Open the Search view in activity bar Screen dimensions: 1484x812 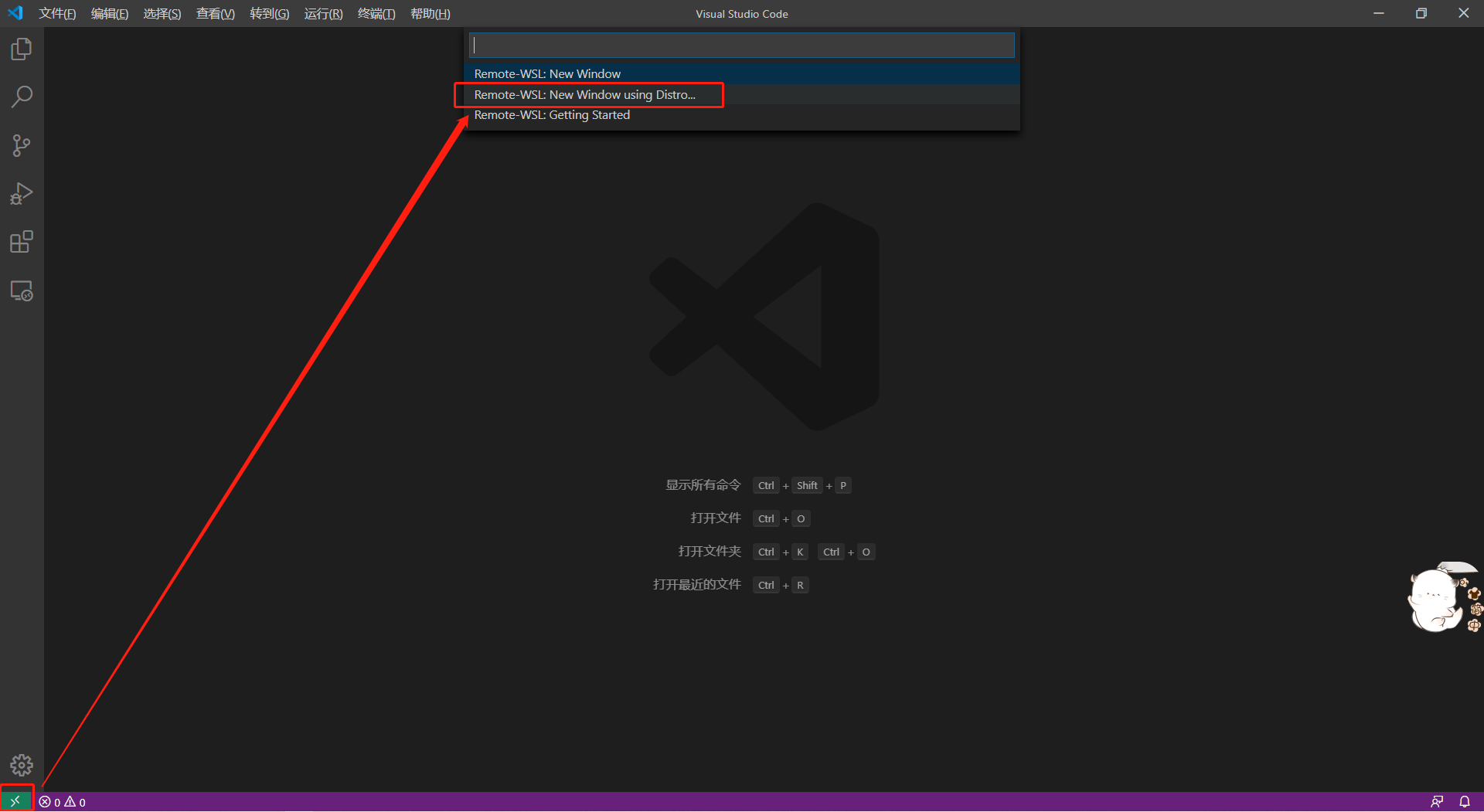click(x=22, y=97)
